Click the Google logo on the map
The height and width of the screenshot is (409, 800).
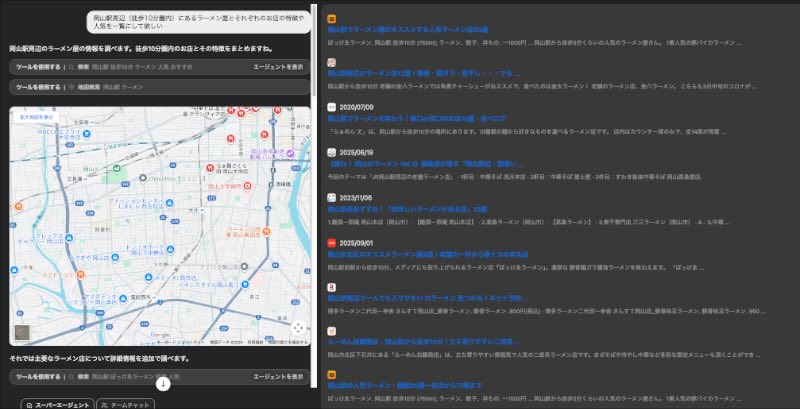tap(160, 335)
